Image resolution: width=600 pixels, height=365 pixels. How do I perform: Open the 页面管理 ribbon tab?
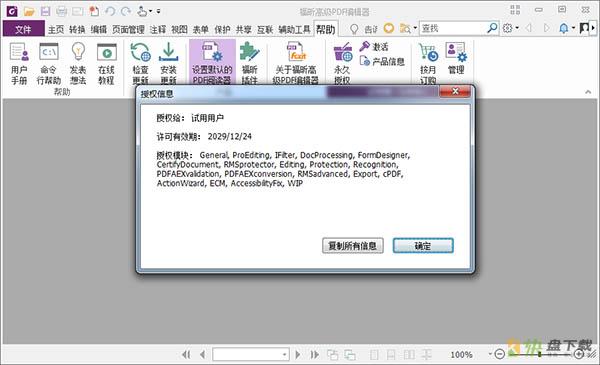pyautogui.click(x=128, y=29)
